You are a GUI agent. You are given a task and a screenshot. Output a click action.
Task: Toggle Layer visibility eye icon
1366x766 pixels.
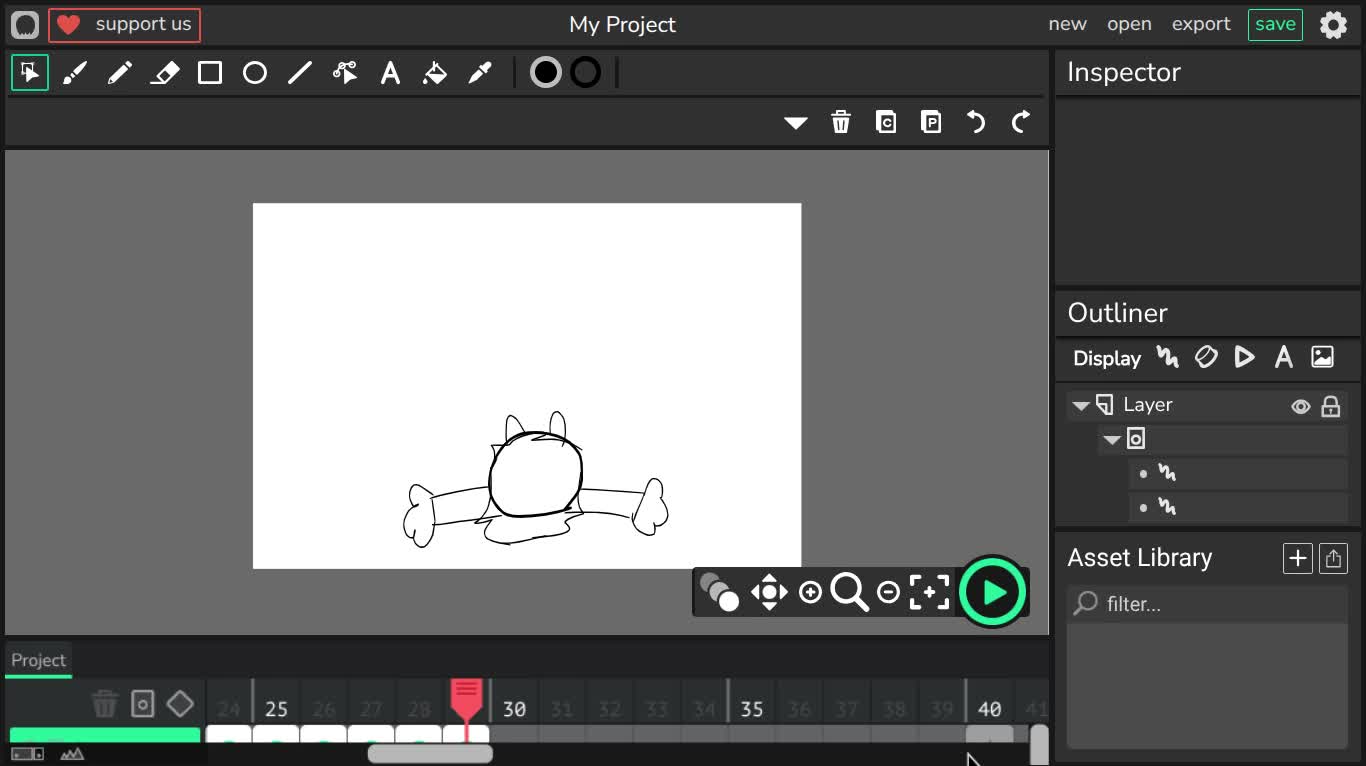[1300, 406]
